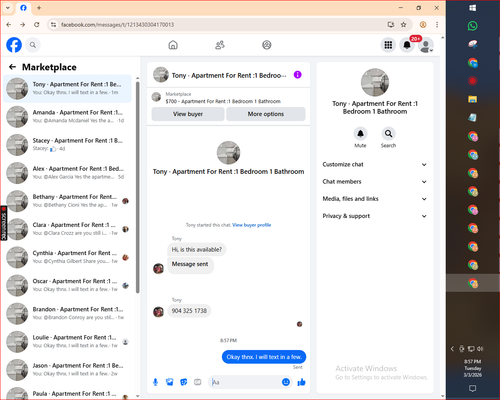Click Tony's avatar beside the phone number
This screenshot has width=500, height=400.
click(158, 312)
